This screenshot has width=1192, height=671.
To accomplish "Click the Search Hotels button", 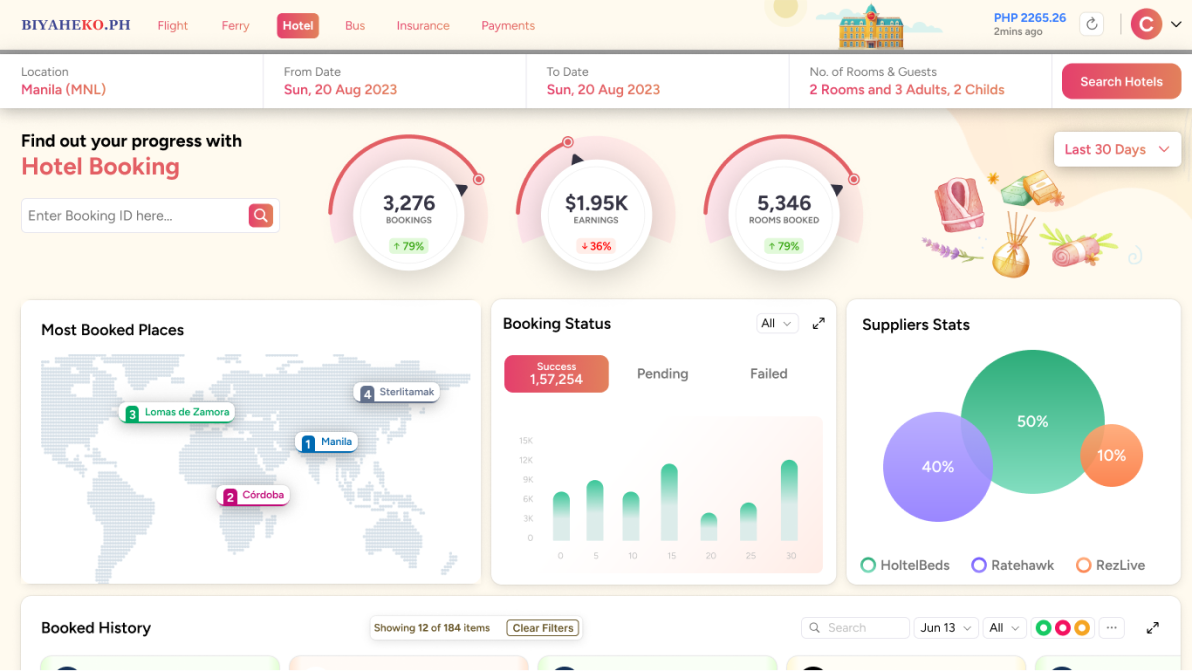I will point(1121,82).
